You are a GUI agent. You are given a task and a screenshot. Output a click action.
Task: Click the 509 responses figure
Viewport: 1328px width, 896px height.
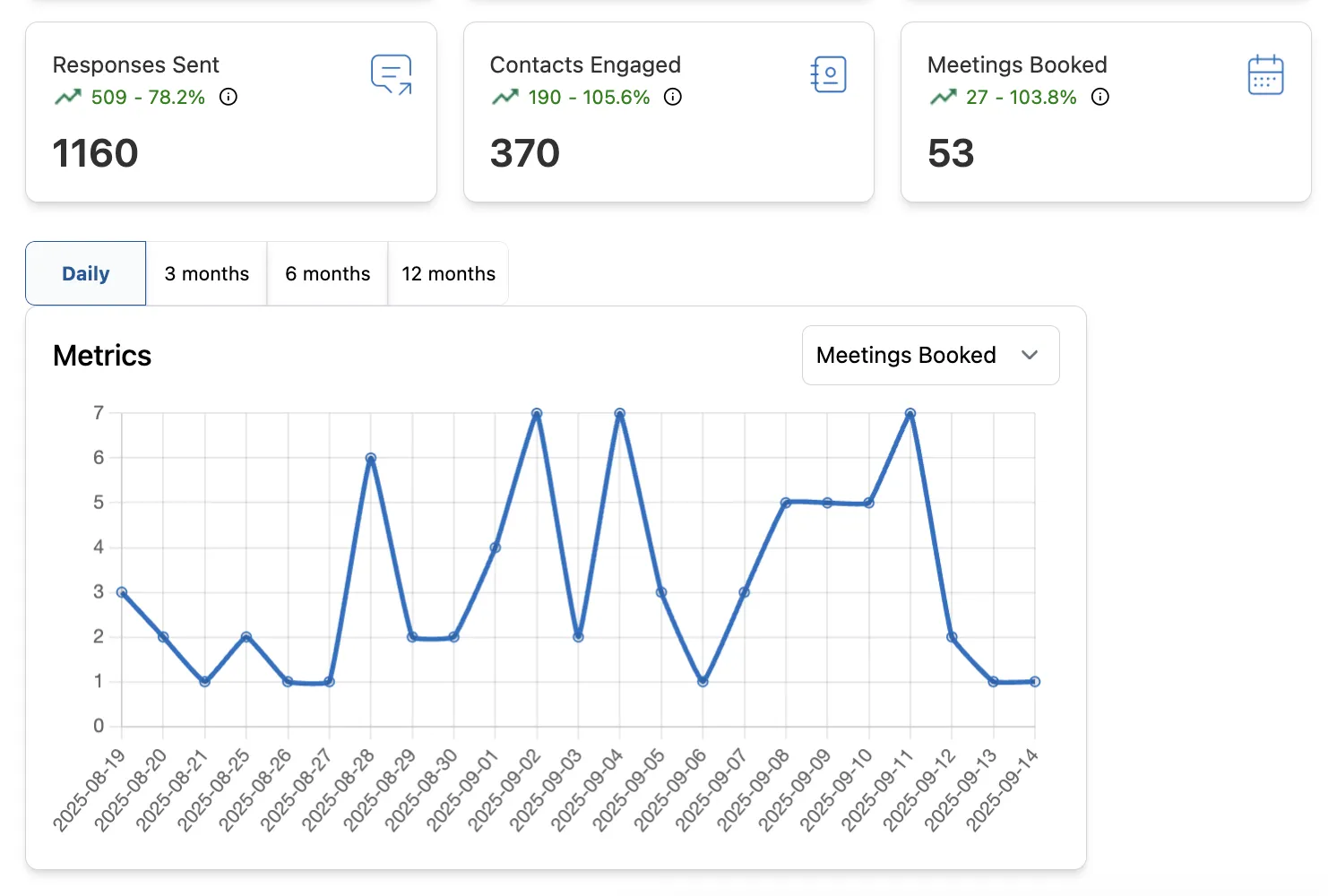tap(107, 97)
